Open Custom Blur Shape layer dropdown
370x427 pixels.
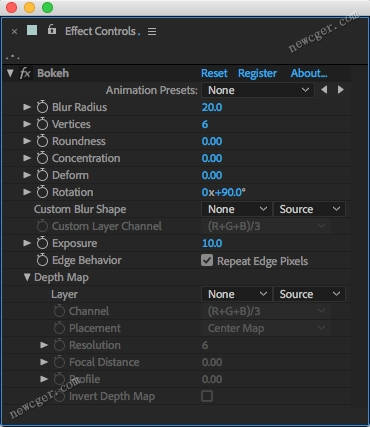point(237,209)
